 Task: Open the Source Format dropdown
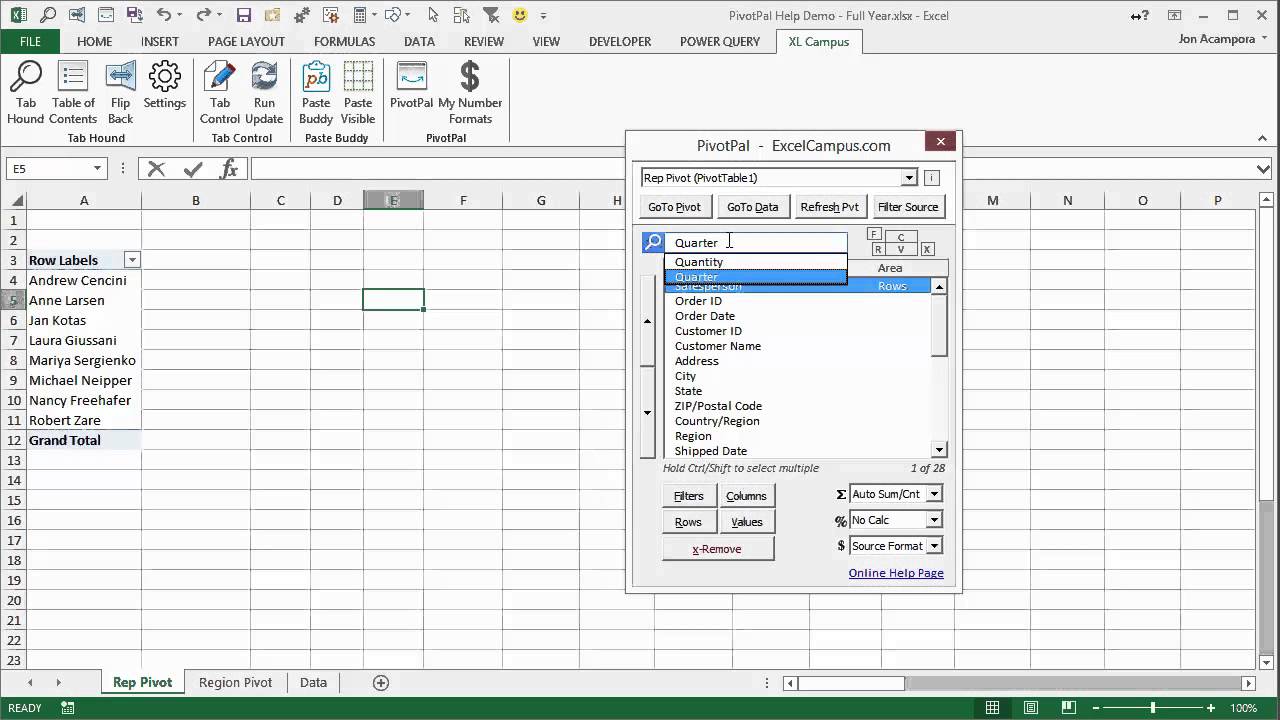click(x=933, y=546)
